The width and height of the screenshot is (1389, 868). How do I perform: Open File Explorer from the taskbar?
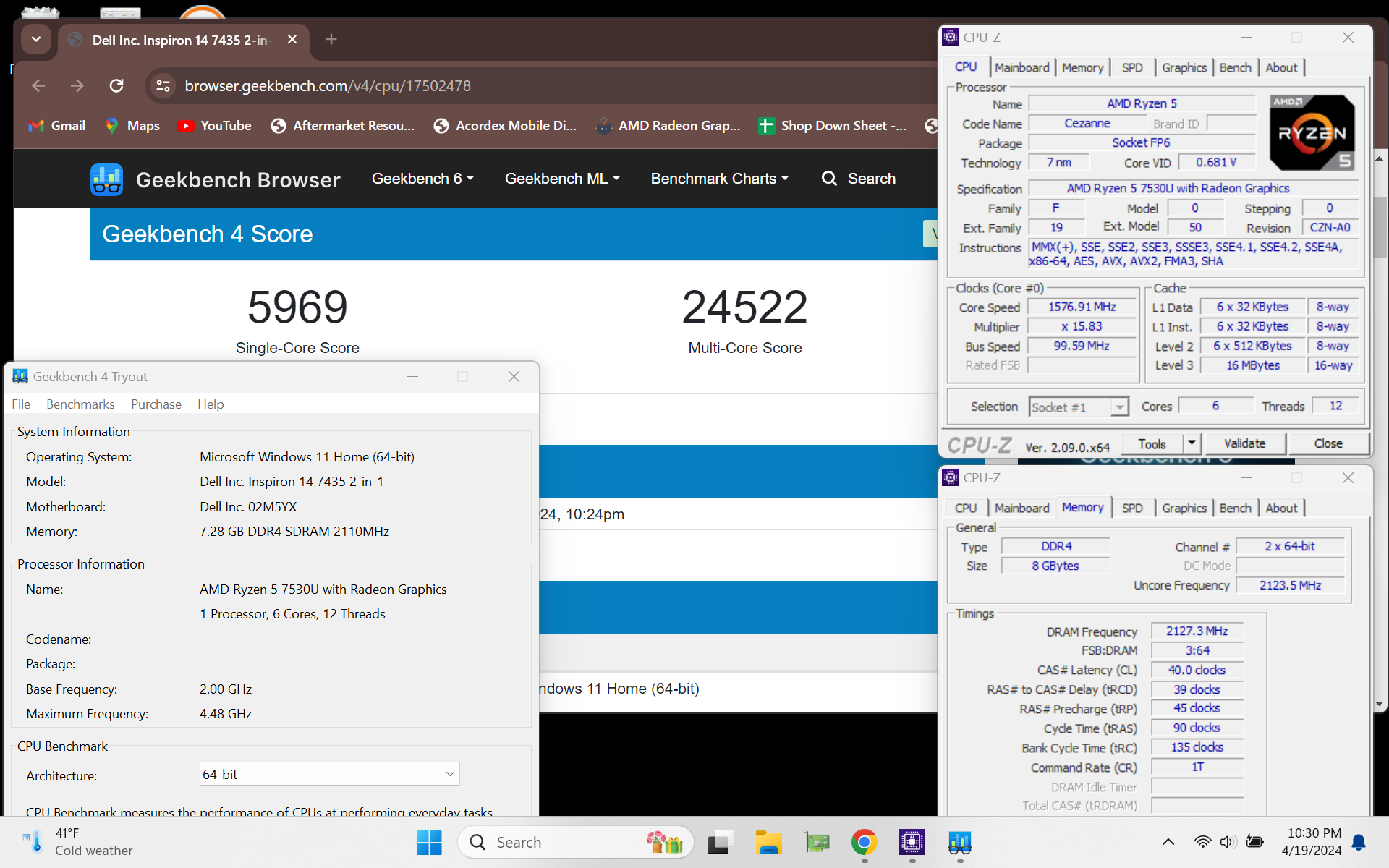[x=768, y=842]
